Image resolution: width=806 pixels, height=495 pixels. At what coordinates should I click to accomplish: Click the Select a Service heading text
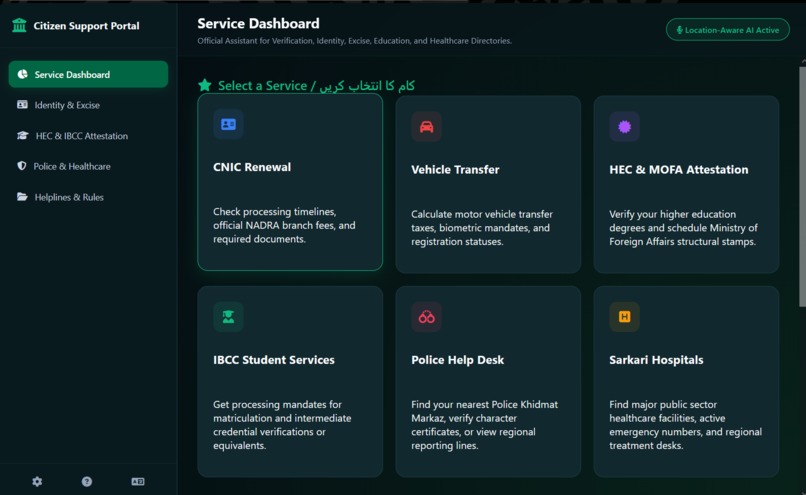316,85
